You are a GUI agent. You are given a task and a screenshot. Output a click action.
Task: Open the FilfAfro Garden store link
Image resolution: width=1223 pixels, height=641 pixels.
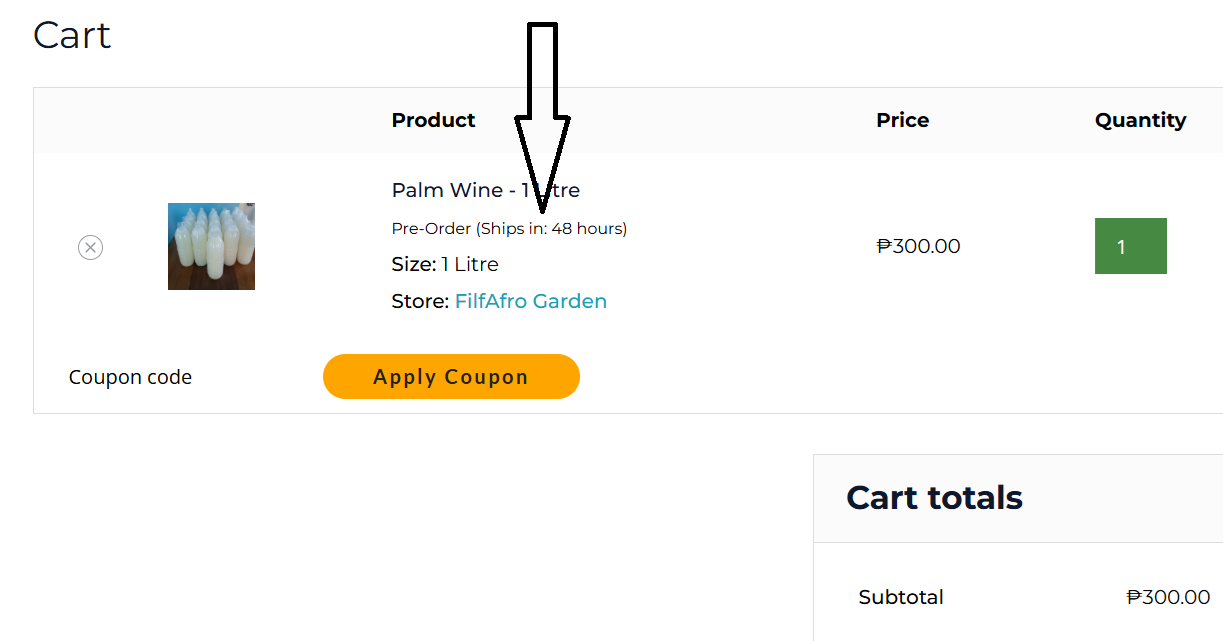pos(530,301)
